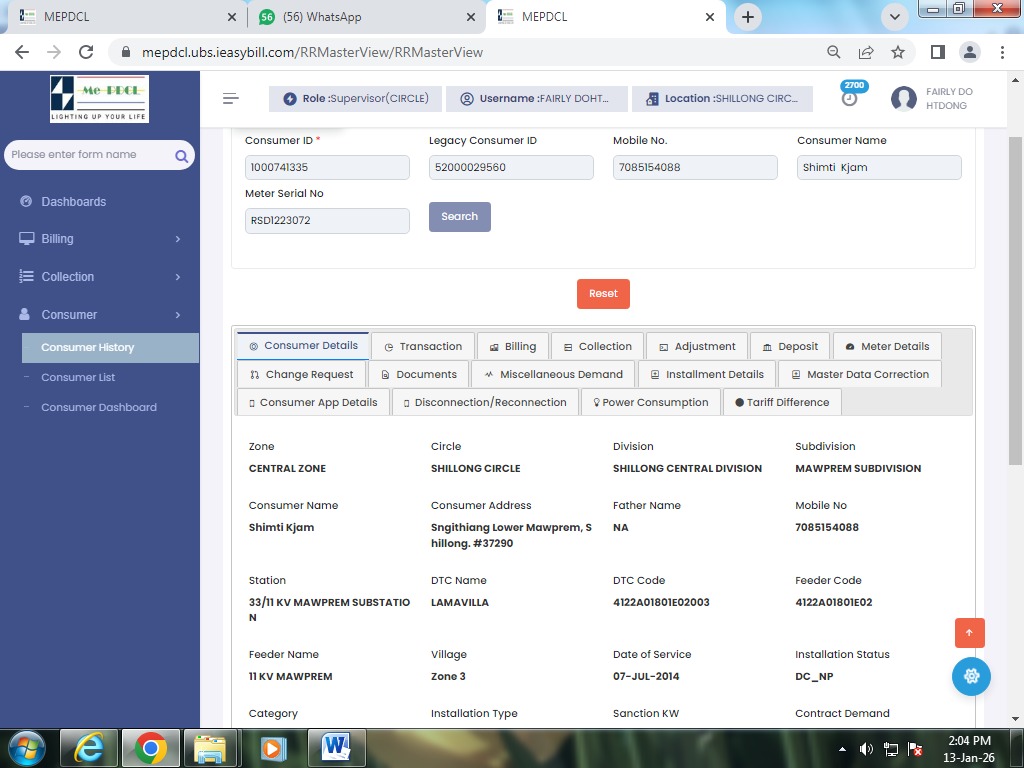
Task: Open Windows Start button
Action: [x=27, y=748]
